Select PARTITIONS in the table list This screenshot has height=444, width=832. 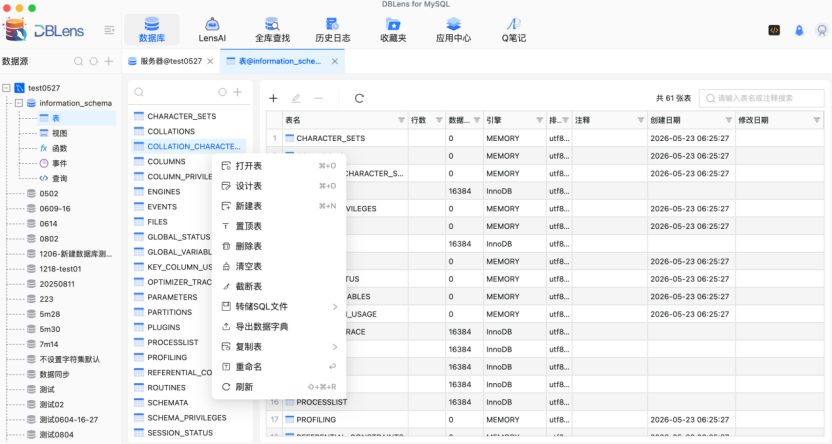tap(170, 312)
